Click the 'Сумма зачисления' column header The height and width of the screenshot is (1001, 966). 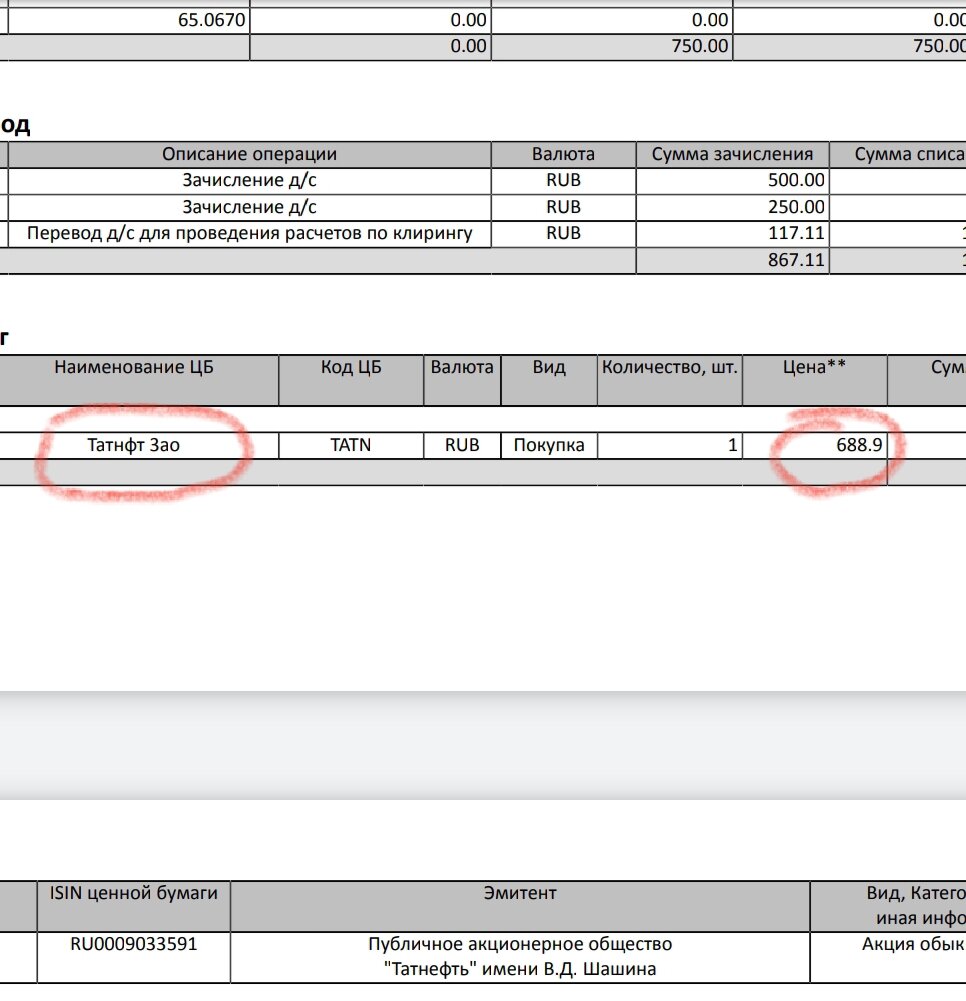pos(732,154)
